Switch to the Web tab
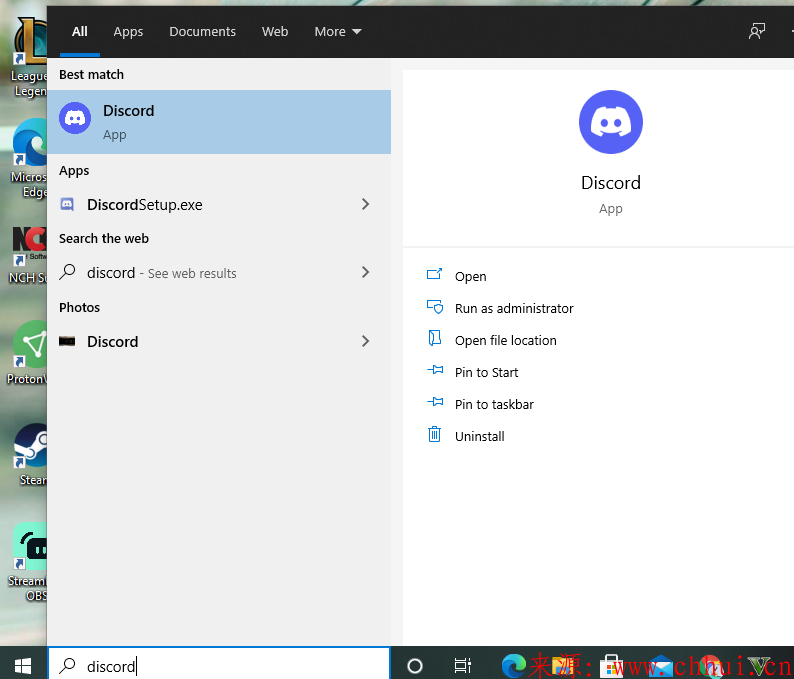 pyautogui.click(x=275, y=31)
